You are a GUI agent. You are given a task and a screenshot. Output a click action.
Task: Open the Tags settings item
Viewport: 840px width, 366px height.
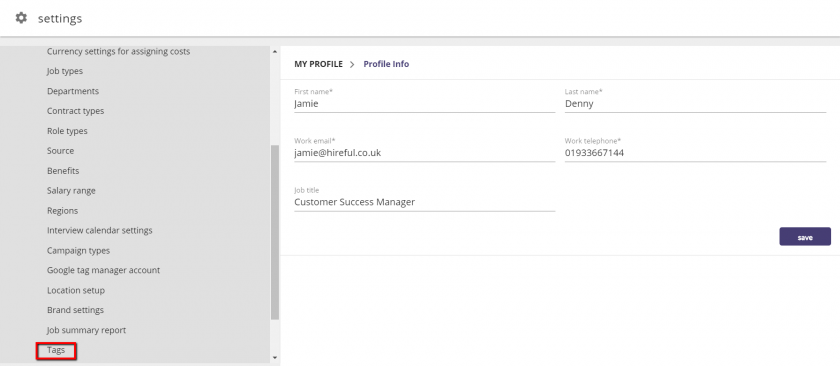(x=56, y=350)
